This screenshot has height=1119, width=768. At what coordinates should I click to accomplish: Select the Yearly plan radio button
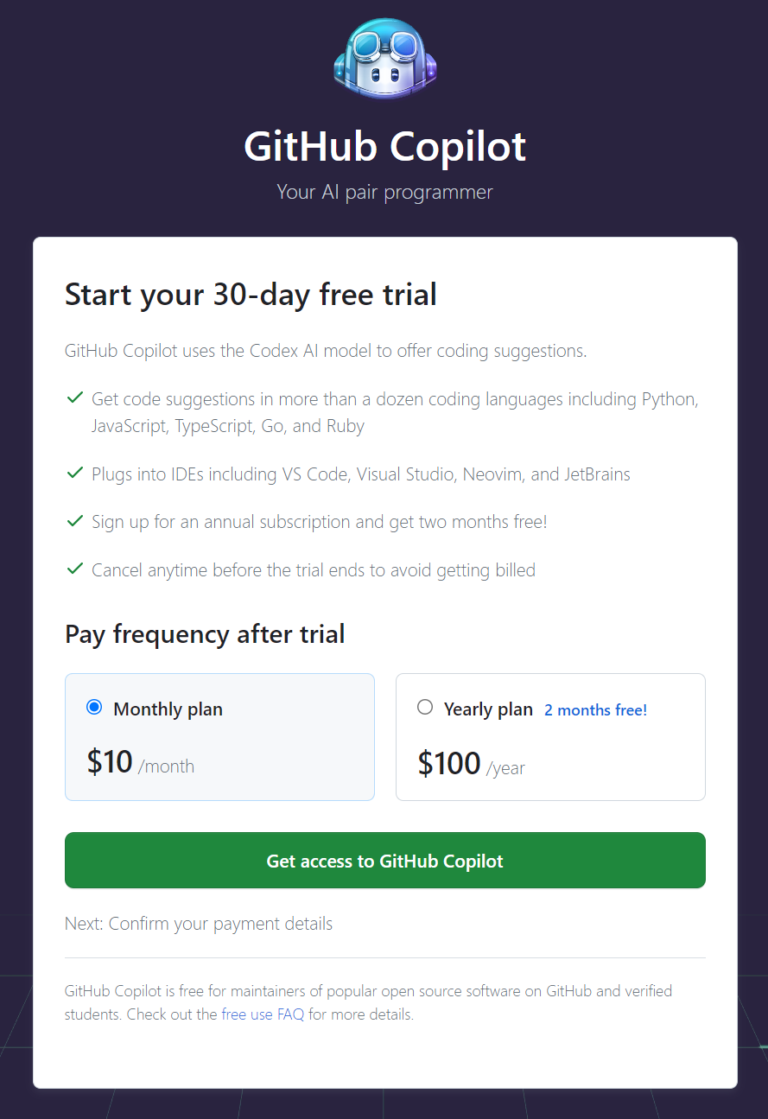click(x=425, y=707)
